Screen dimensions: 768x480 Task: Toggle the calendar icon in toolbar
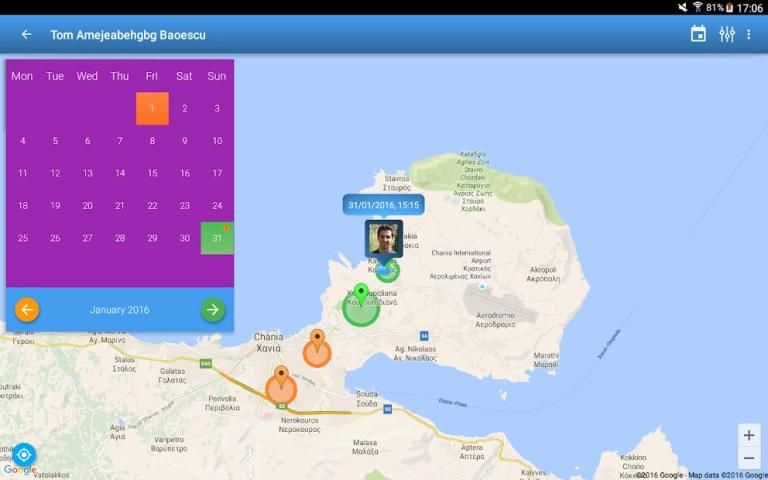(698, 34)
